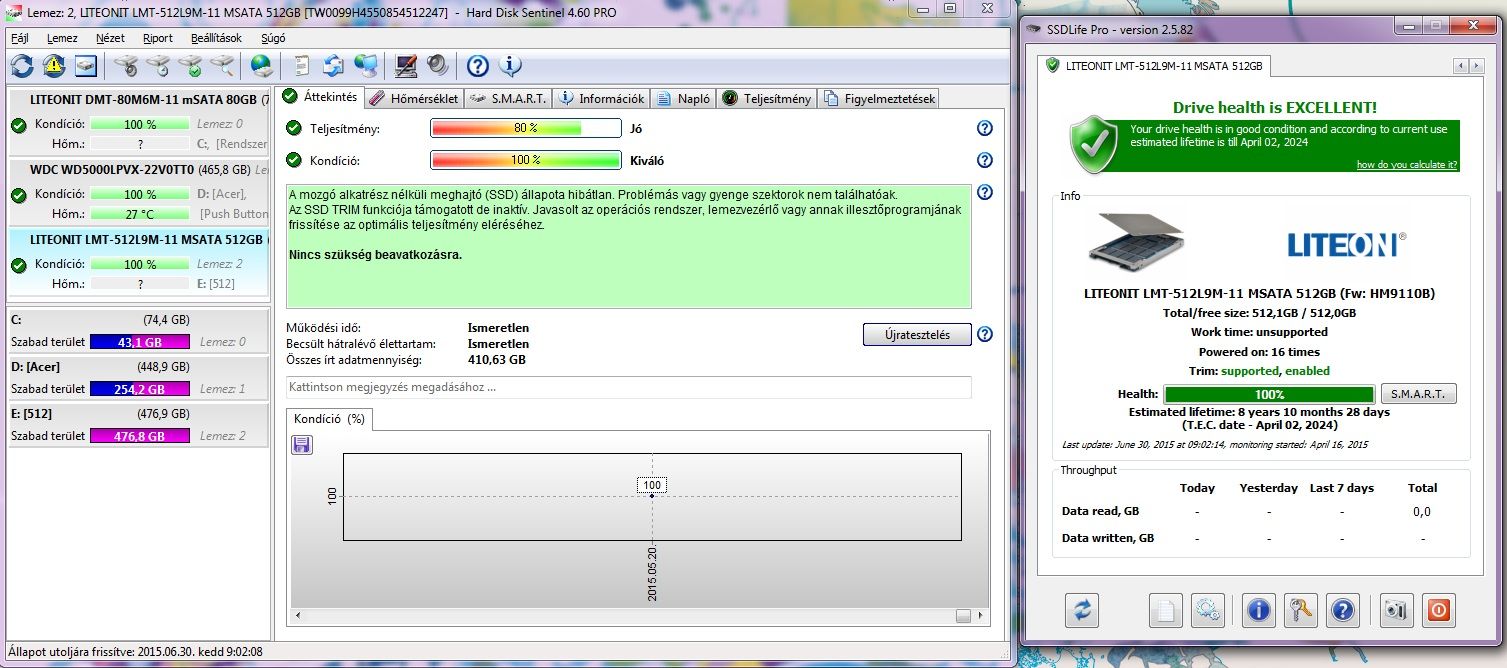Click the globe with disk toolbar icon
The width and height of the screenshot is (1507, 668).
(x=262, y=66)
